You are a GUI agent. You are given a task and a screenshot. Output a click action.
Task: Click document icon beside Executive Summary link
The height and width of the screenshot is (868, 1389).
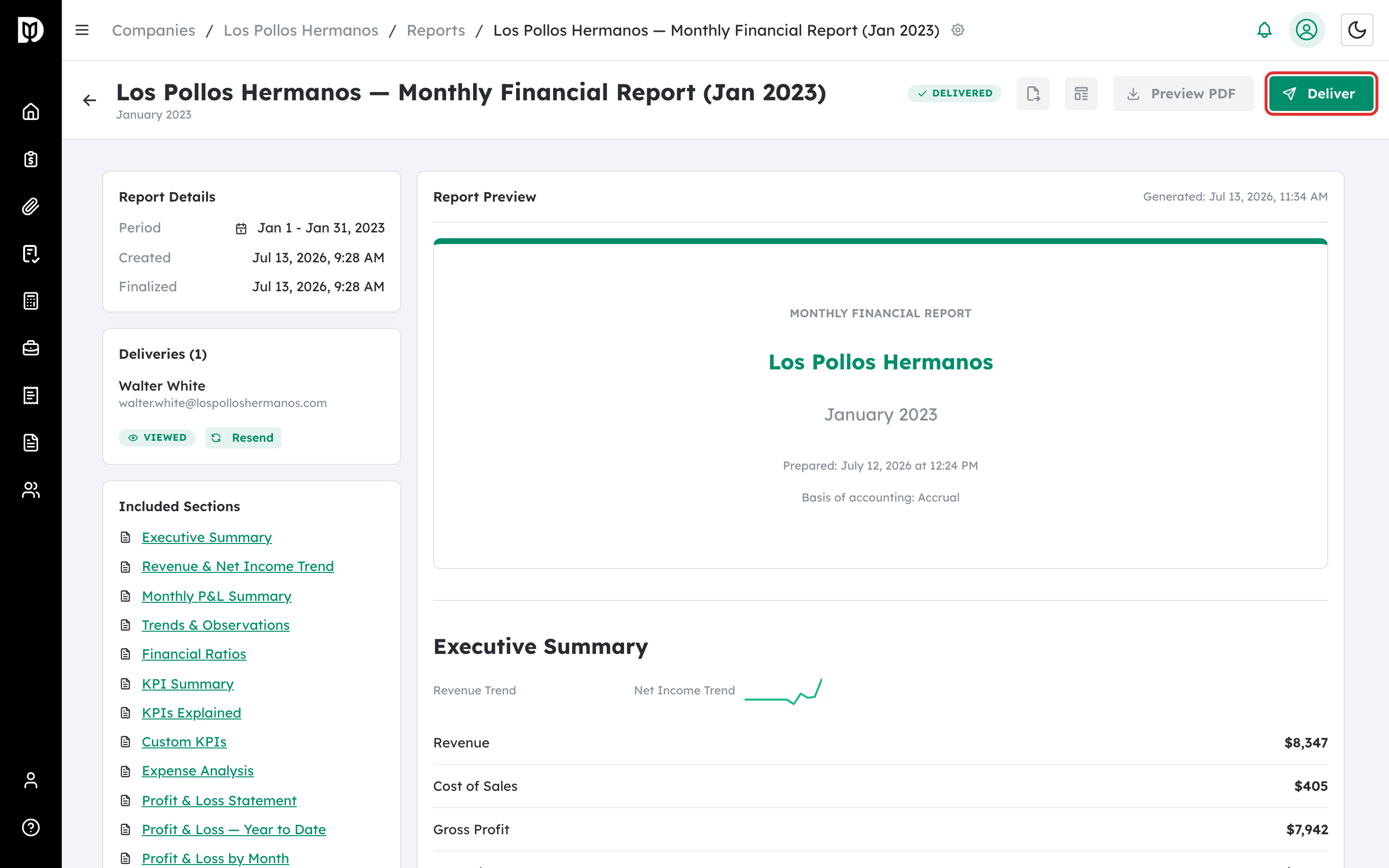click(x=126, y=537)
